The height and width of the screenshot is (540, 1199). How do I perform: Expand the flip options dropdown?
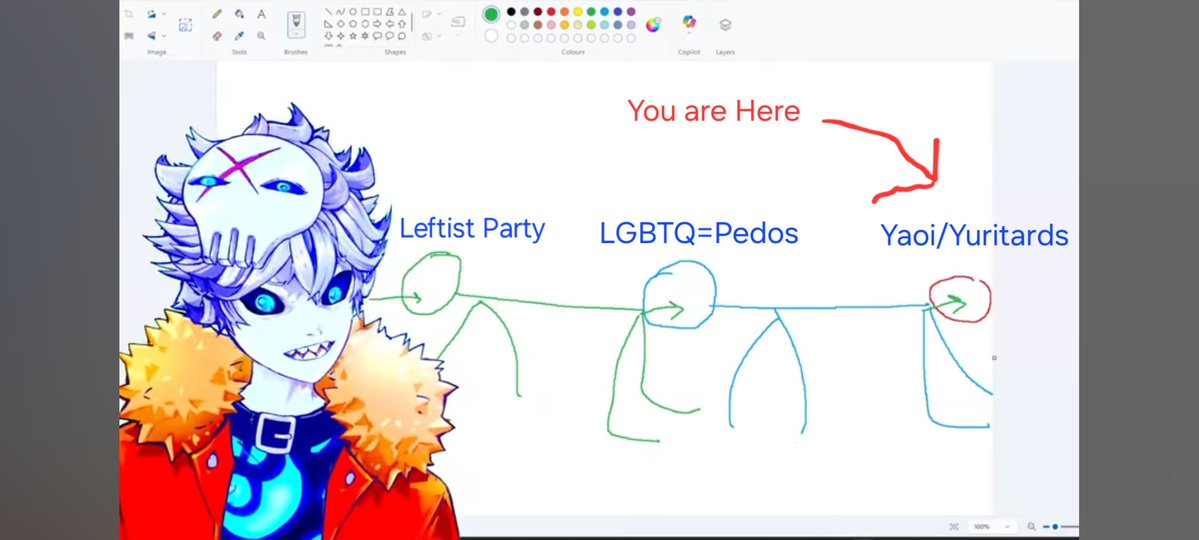pyautogui.click(x=164, y=36)
